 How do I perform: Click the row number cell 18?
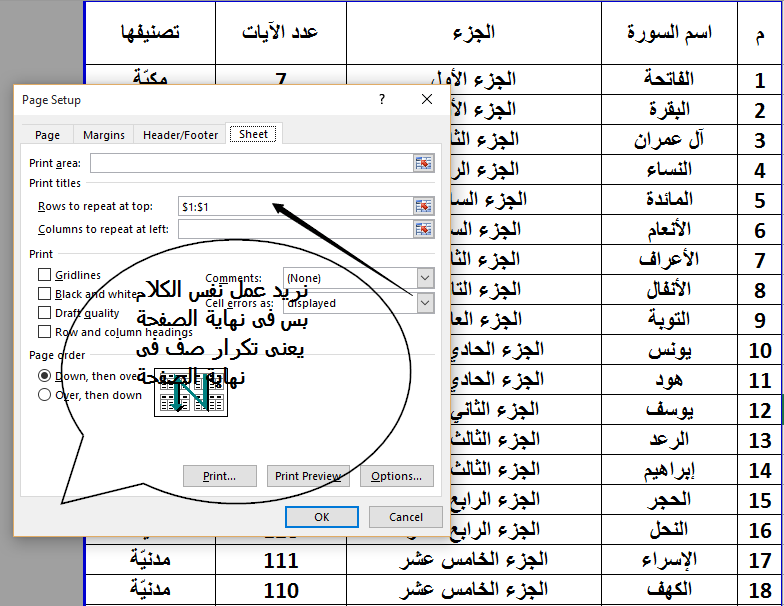tap(760, 590)
